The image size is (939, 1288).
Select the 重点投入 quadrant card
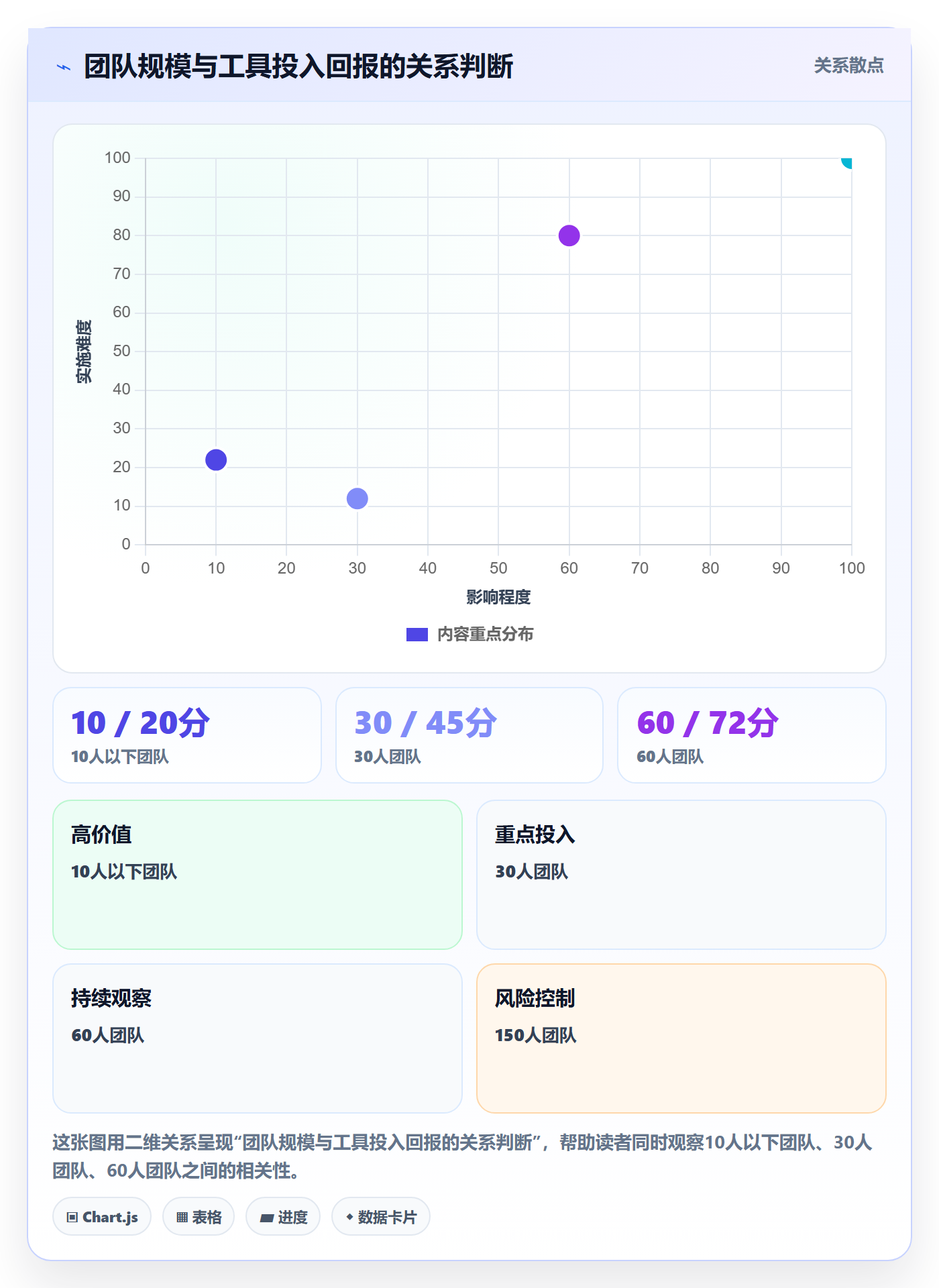pos(681,875)
